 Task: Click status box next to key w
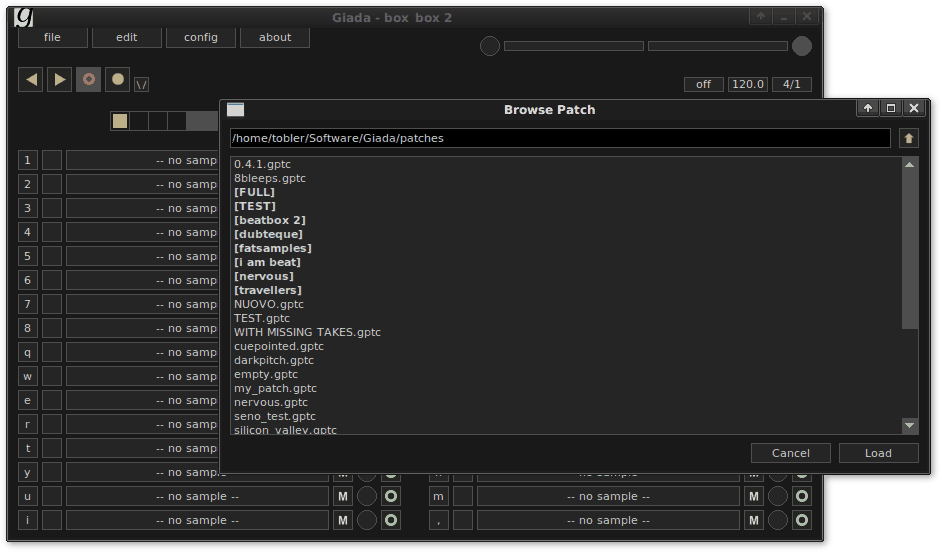(x=52, y=376)
